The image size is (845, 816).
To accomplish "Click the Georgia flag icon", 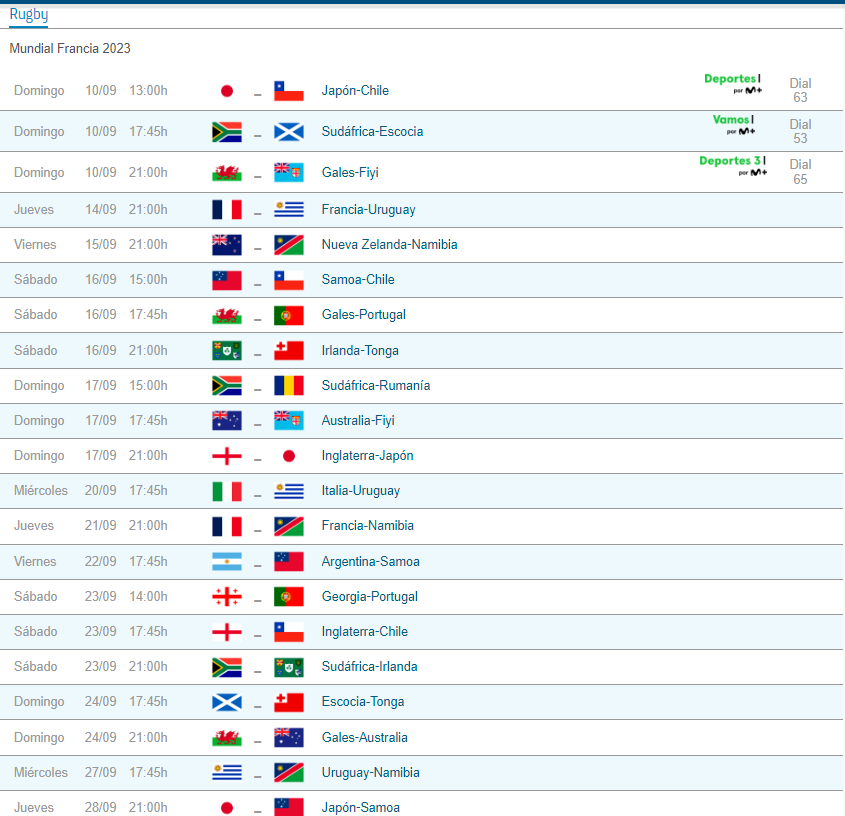I will tap(227, 597).
